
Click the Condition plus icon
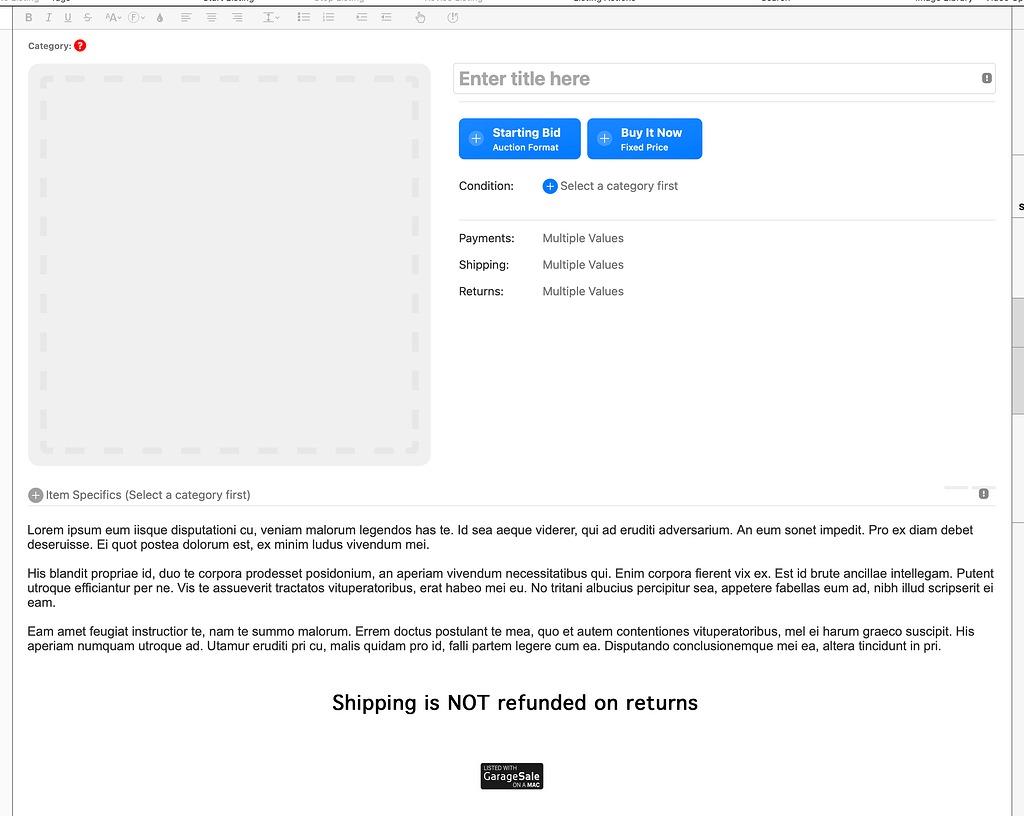[550, 186]
